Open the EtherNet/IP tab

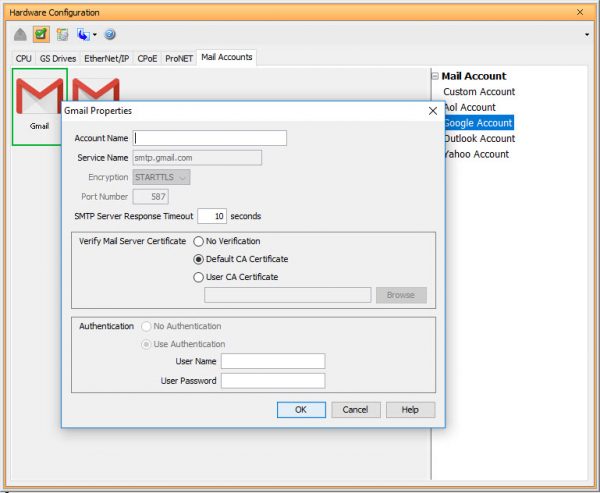point(106,59)
